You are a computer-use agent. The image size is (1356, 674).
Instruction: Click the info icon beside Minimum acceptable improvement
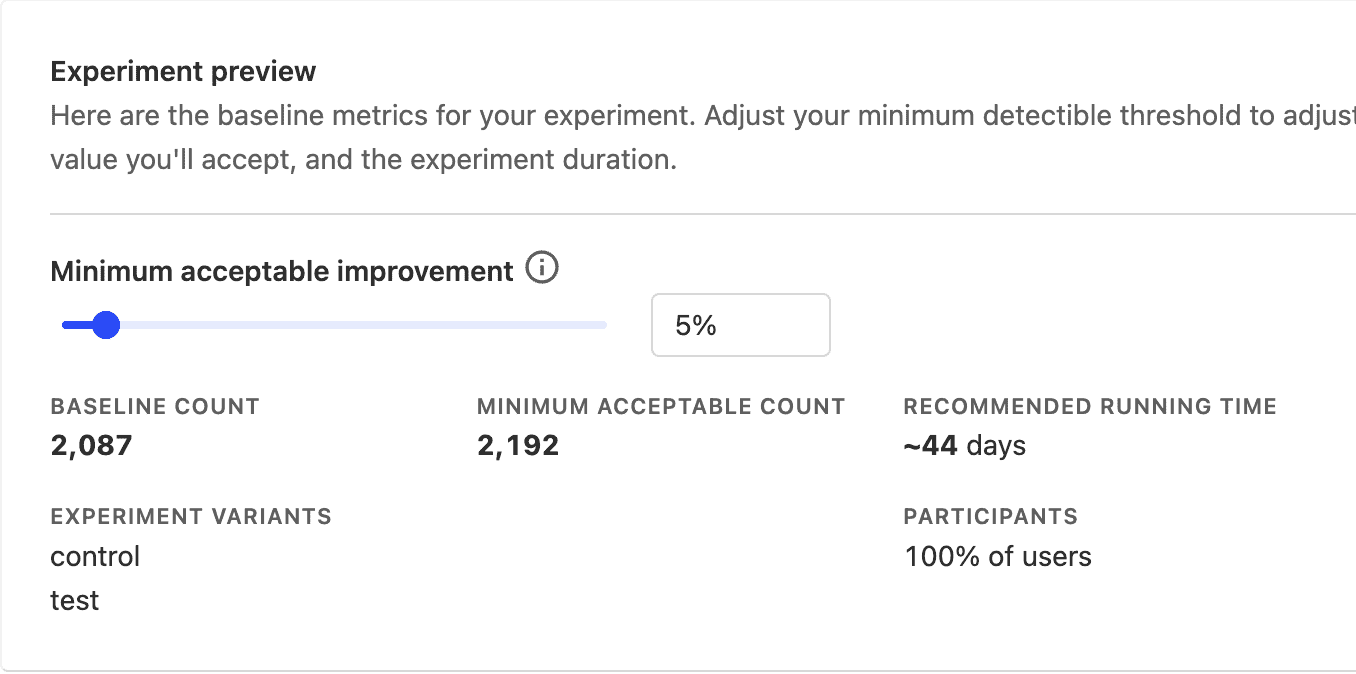(541, 269)
